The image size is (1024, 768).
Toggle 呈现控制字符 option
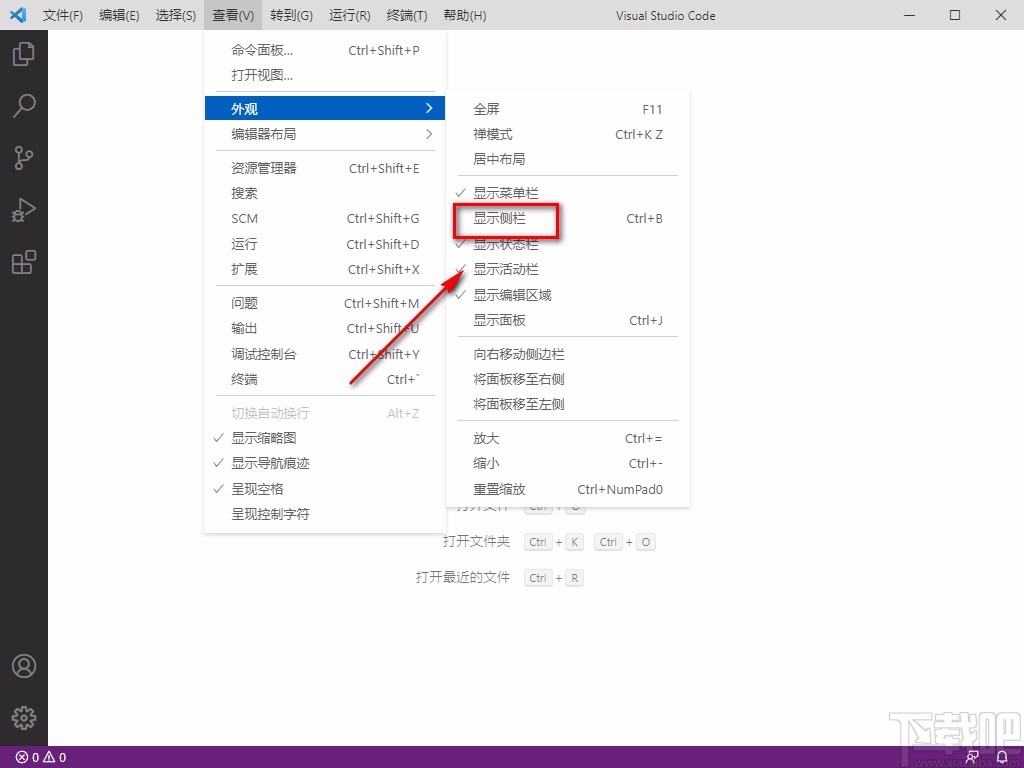point(325,515)
